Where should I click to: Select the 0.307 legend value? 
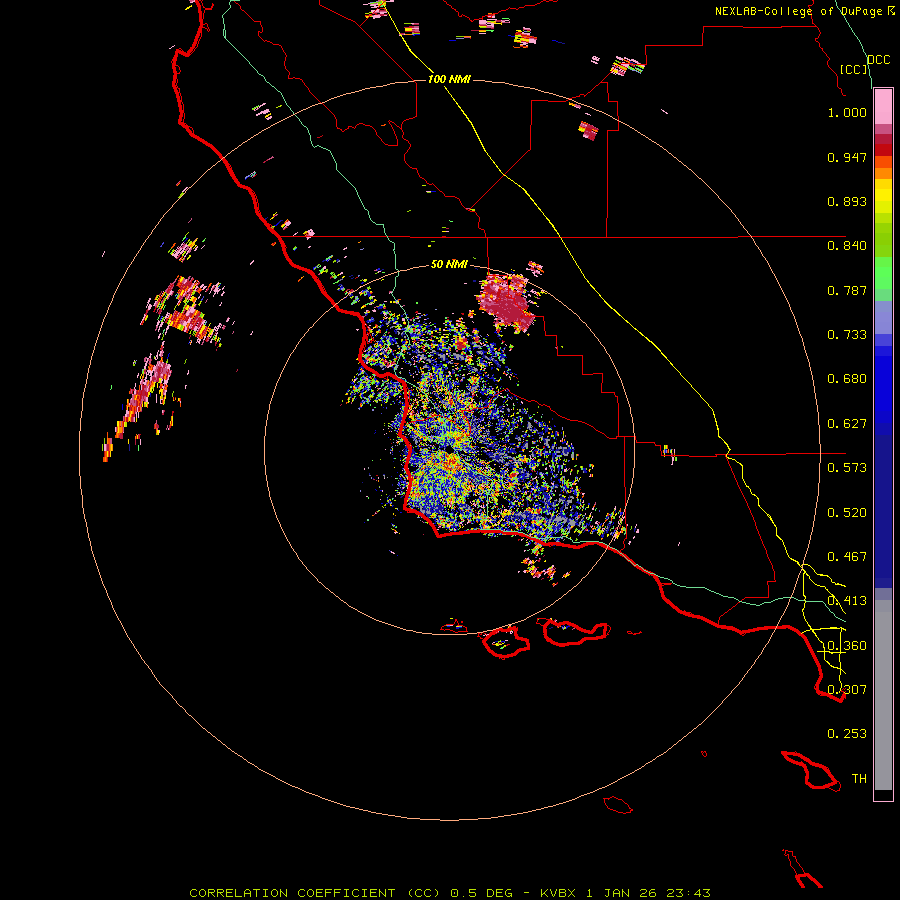847,690
